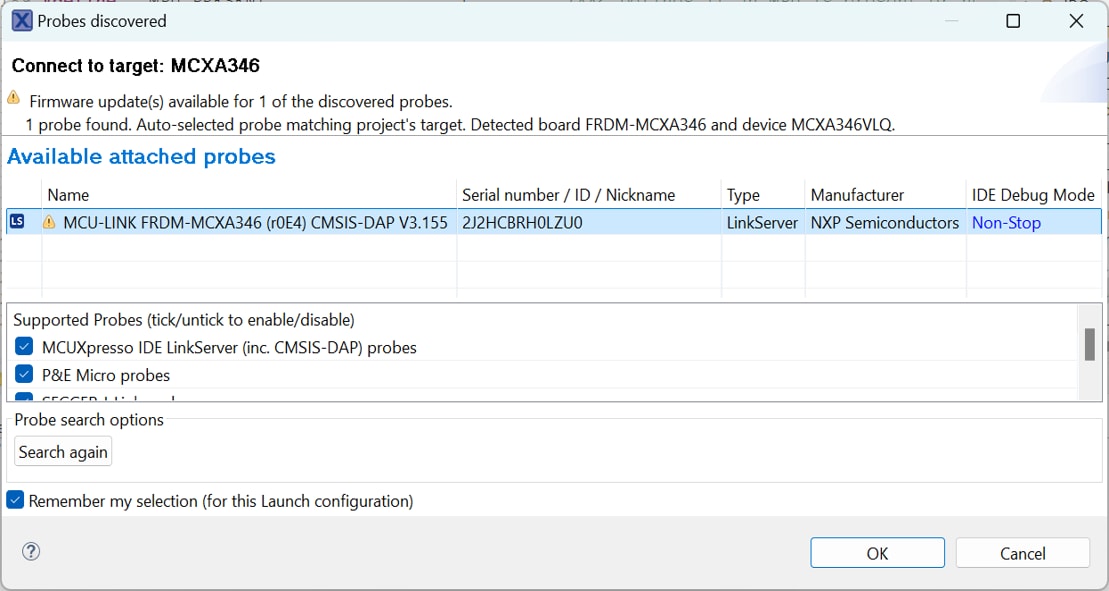Viewport: 1109px width, 591px height.
Task: Click Serial number / ID / Nickname header
Action: click(x=568, y=195)
